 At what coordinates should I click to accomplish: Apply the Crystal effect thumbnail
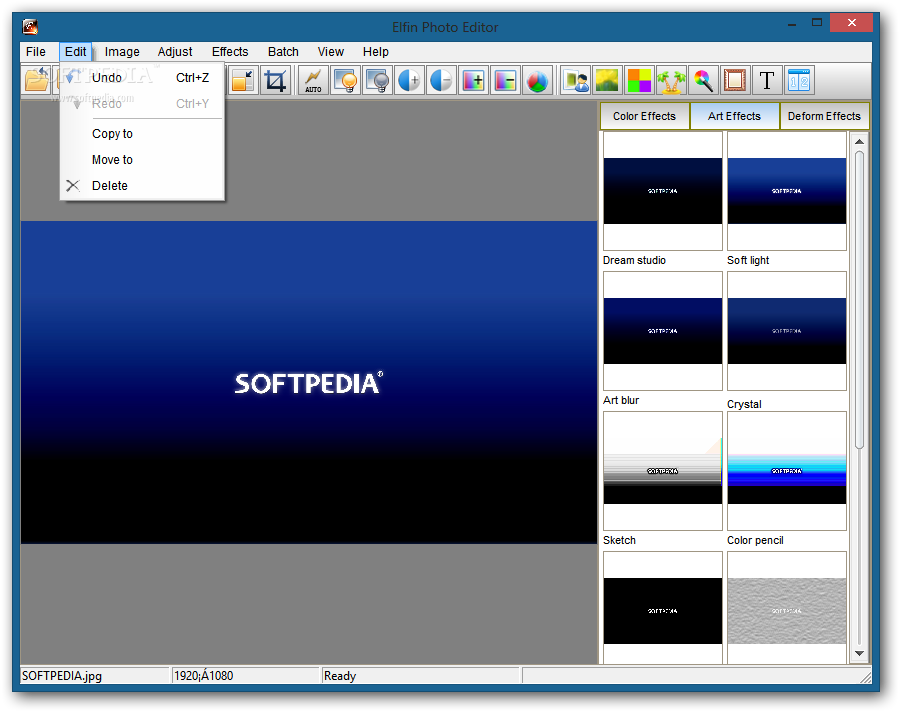pyautogui.click(x=787, y=331)
